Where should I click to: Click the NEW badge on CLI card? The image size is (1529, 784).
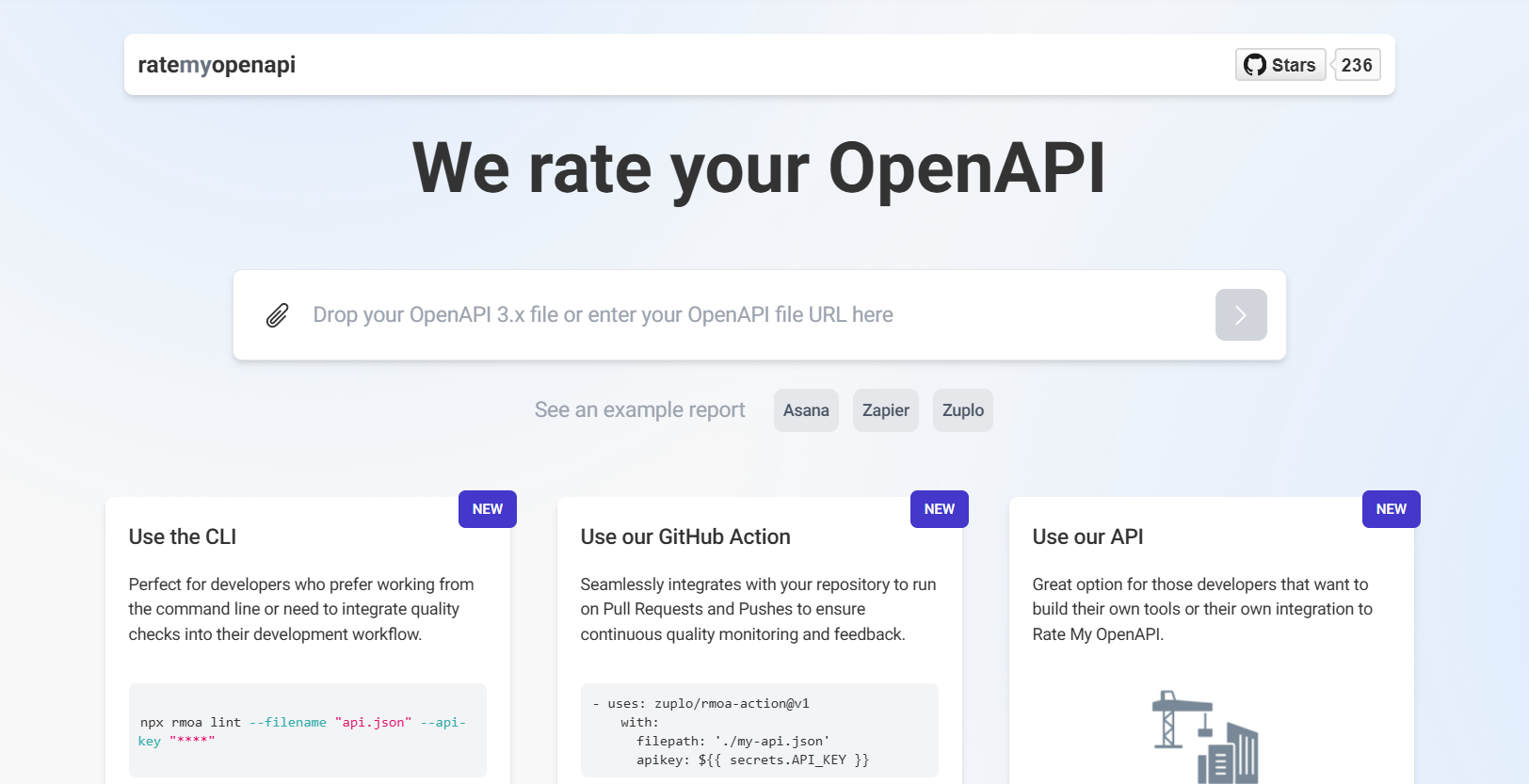pyautogui.click(x=487, y=509)
